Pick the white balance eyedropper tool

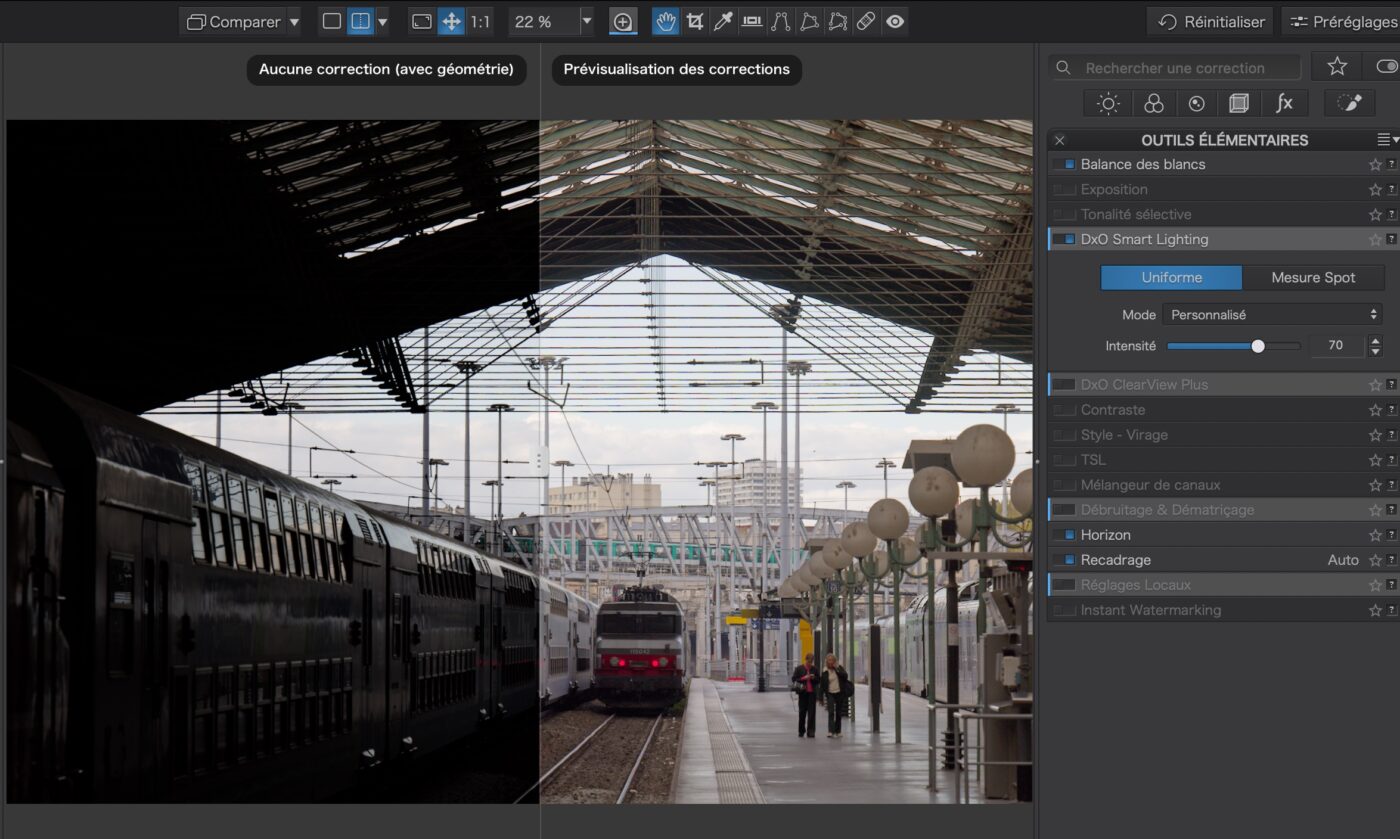click(723, 21)
